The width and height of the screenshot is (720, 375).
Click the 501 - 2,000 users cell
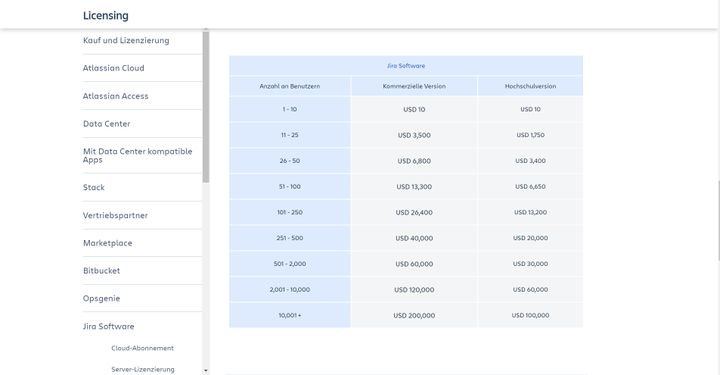pyautogui.click(x=290, y=263)
